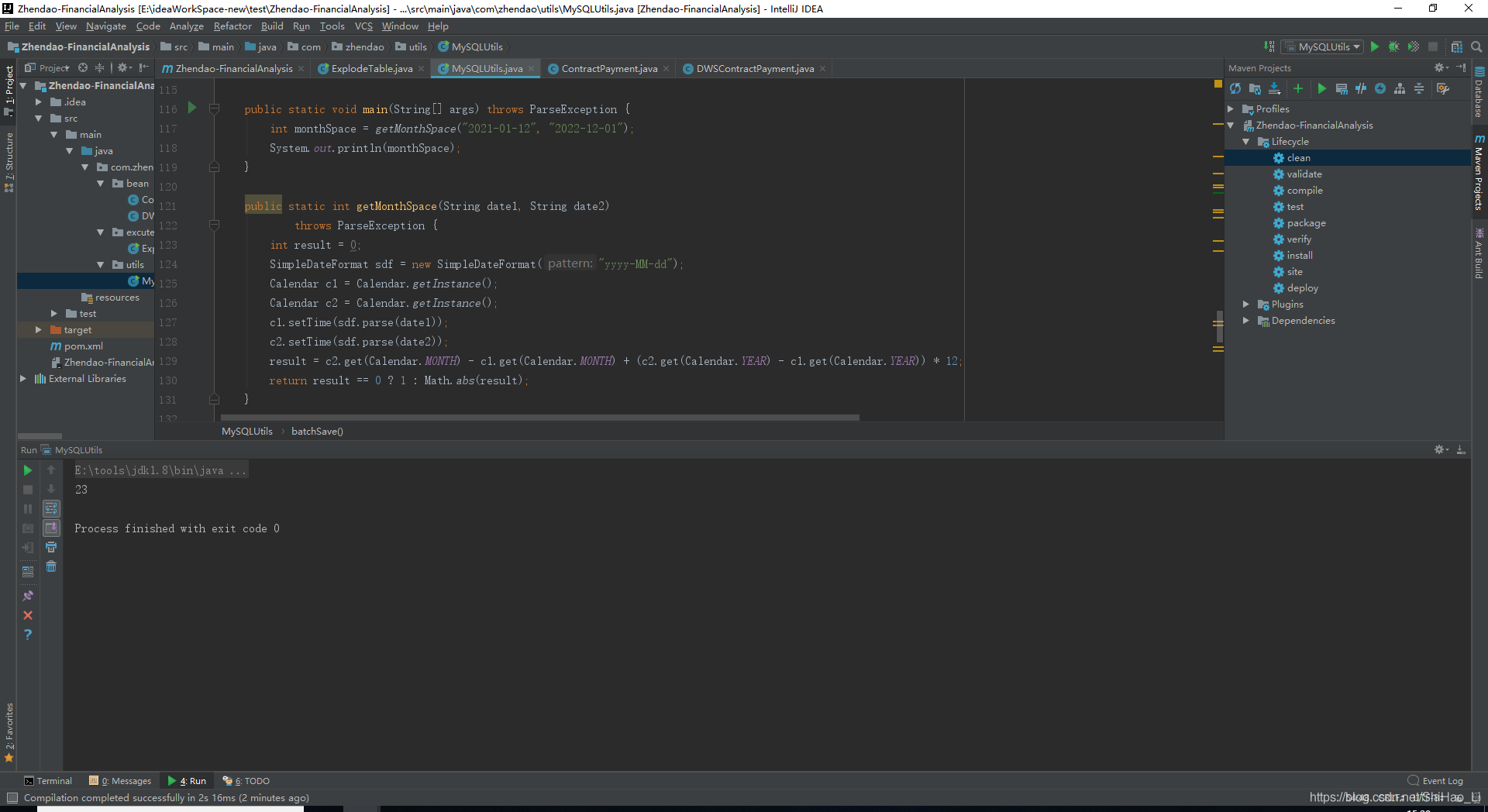The image size is (1488, 812).
Task: Generate sources and update Maven folders
Action: click(1255, 88)
